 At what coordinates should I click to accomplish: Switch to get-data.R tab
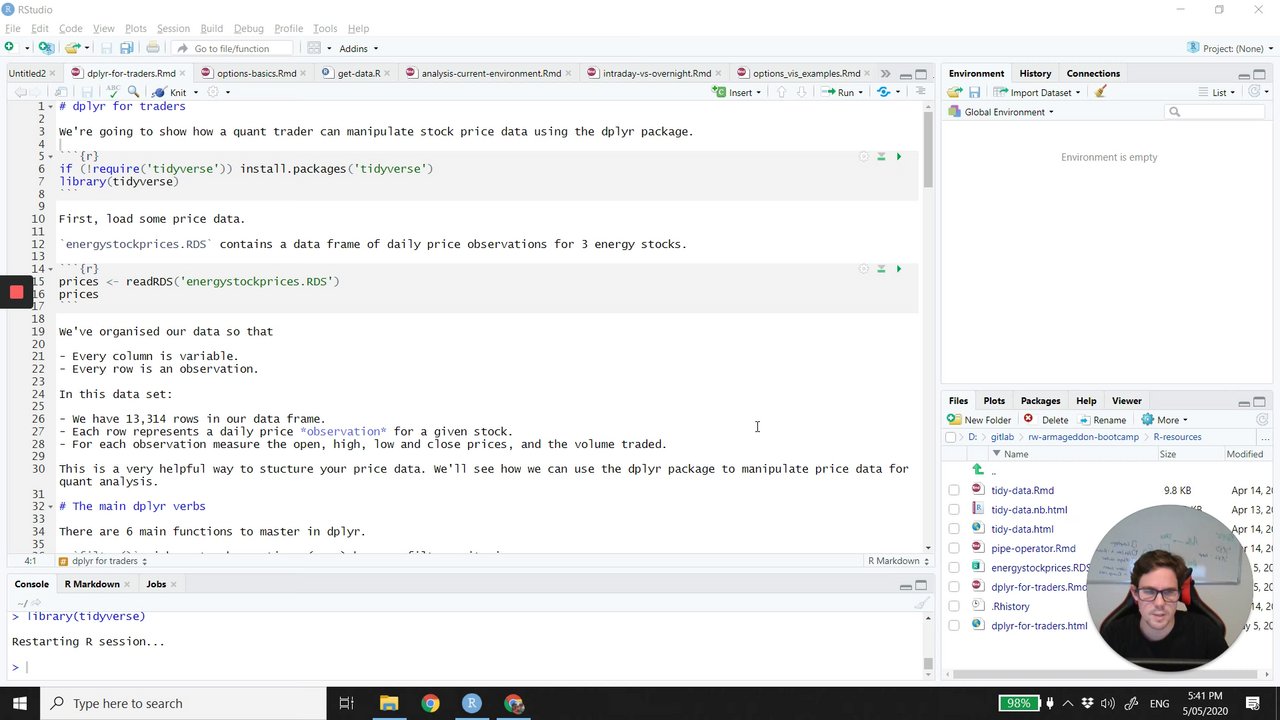358,73
